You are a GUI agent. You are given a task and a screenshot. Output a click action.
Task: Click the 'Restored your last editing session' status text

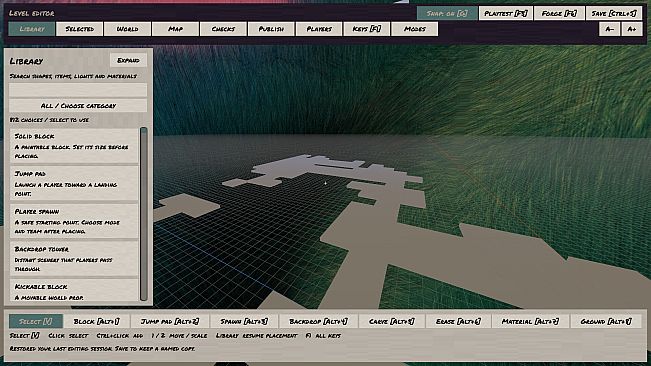pyautogui.click(x=102, y=349)
